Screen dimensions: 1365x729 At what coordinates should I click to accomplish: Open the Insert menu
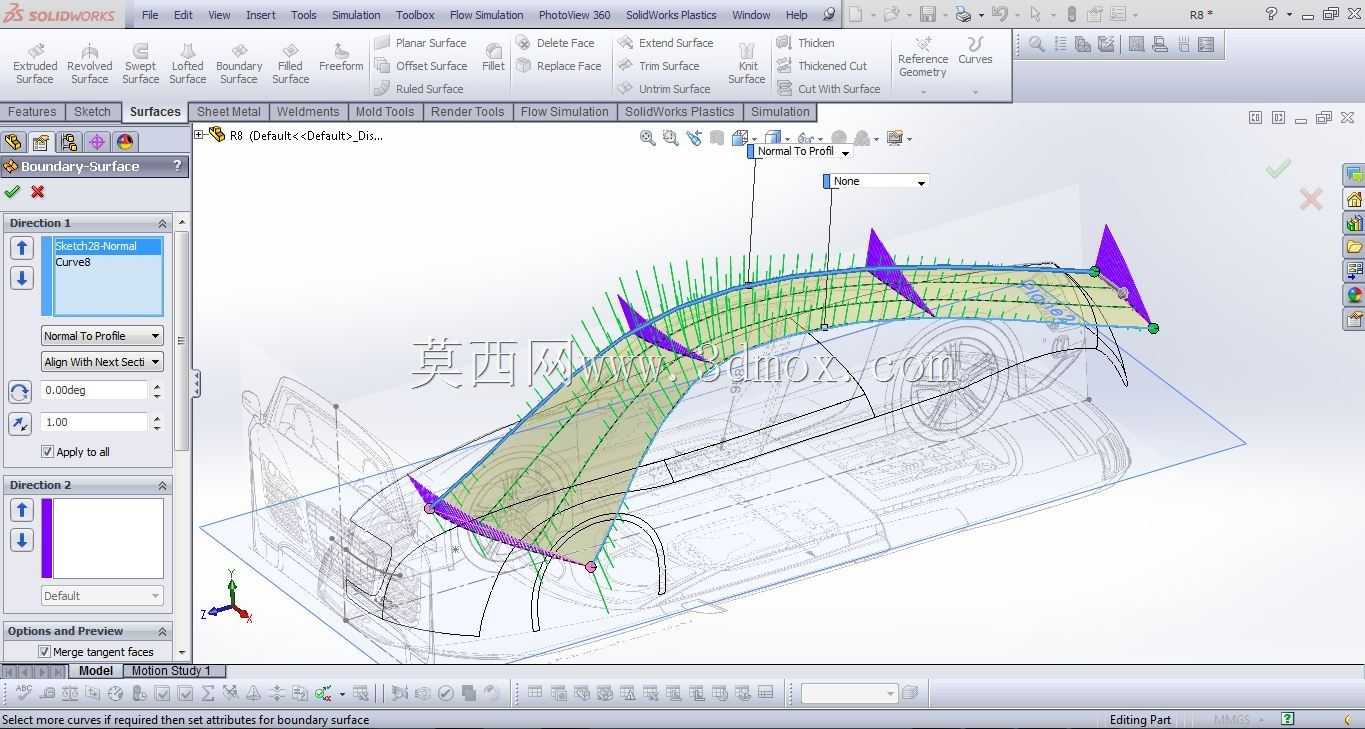(261, 15)
